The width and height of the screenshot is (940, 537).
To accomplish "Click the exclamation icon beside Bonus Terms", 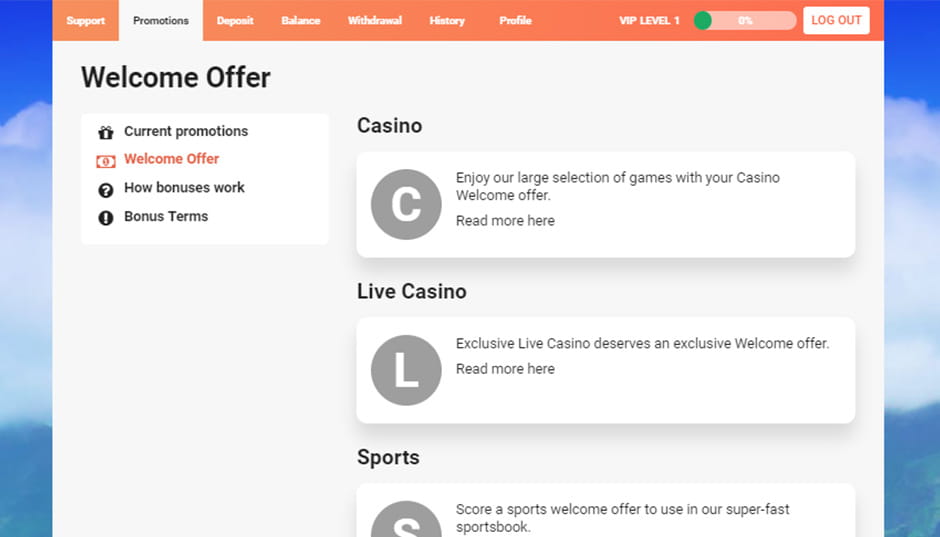I will point(106,218).
